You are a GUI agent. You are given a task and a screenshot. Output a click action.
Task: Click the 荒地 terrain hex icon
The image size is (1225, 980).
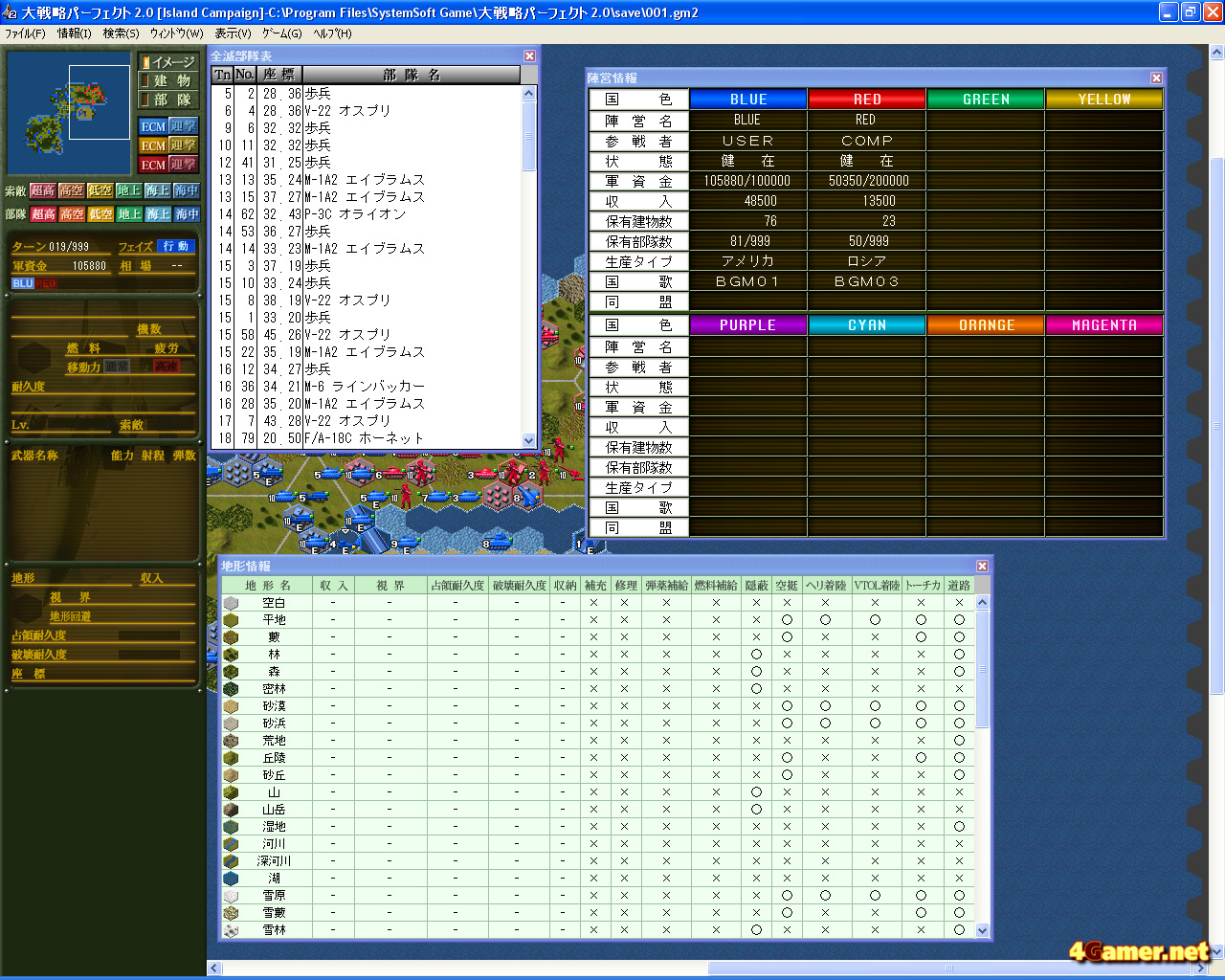pyautogui.click(x=231, y=741)
